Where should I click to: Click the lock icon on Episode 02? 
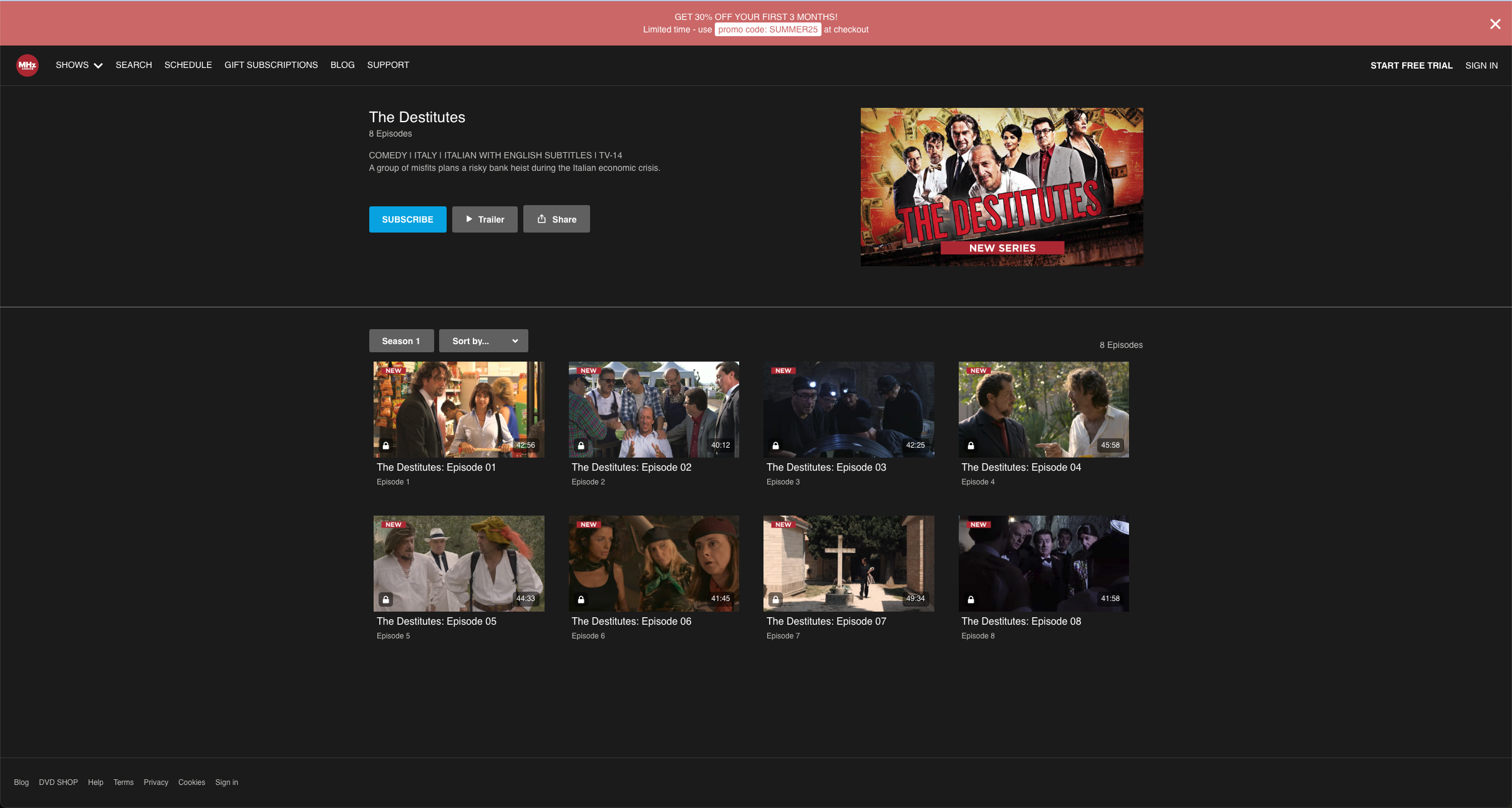(x=581, y=445)
